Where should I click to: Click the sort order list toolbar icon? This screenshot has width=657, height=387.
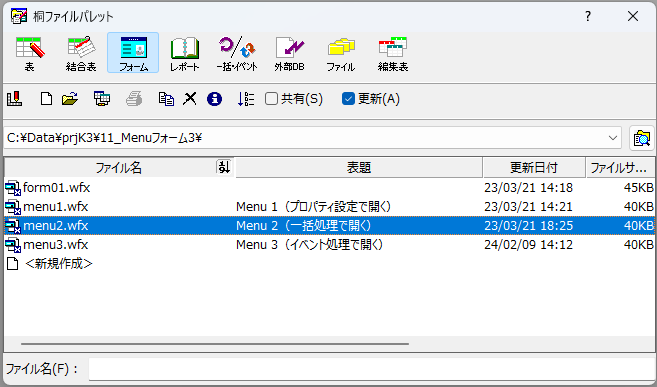point(246,99)
